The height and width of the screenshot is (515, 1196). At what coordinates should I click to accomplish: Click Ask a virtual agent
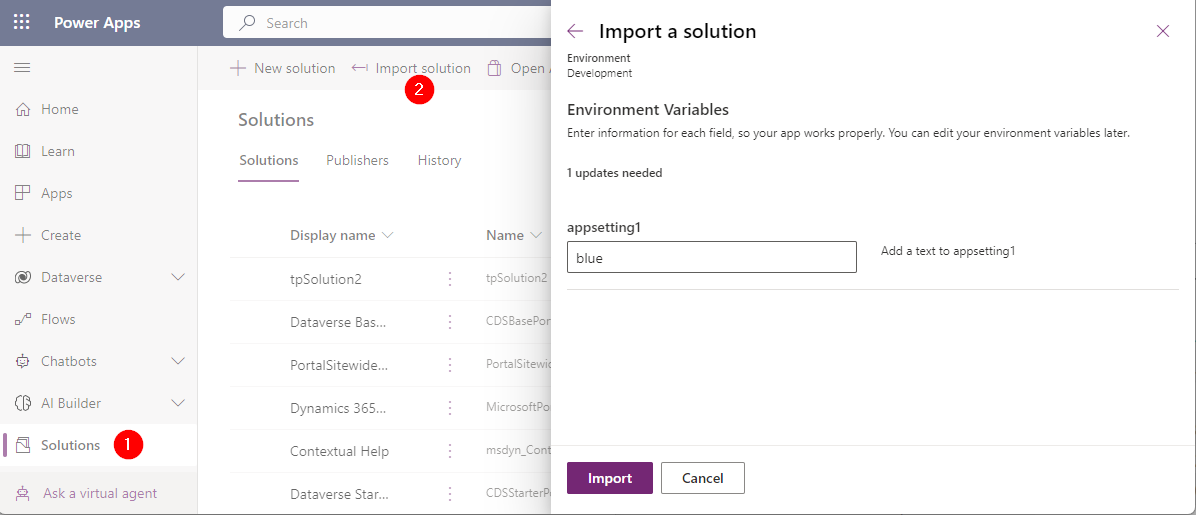tap(99, 493)
